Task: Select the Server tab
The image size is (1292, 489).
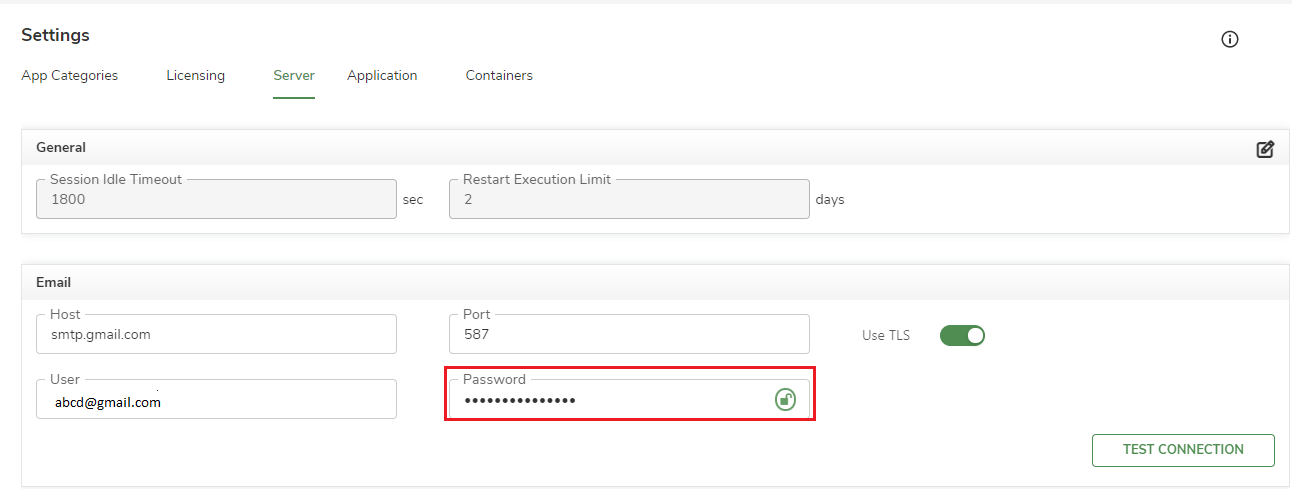Action: point(294,76)
